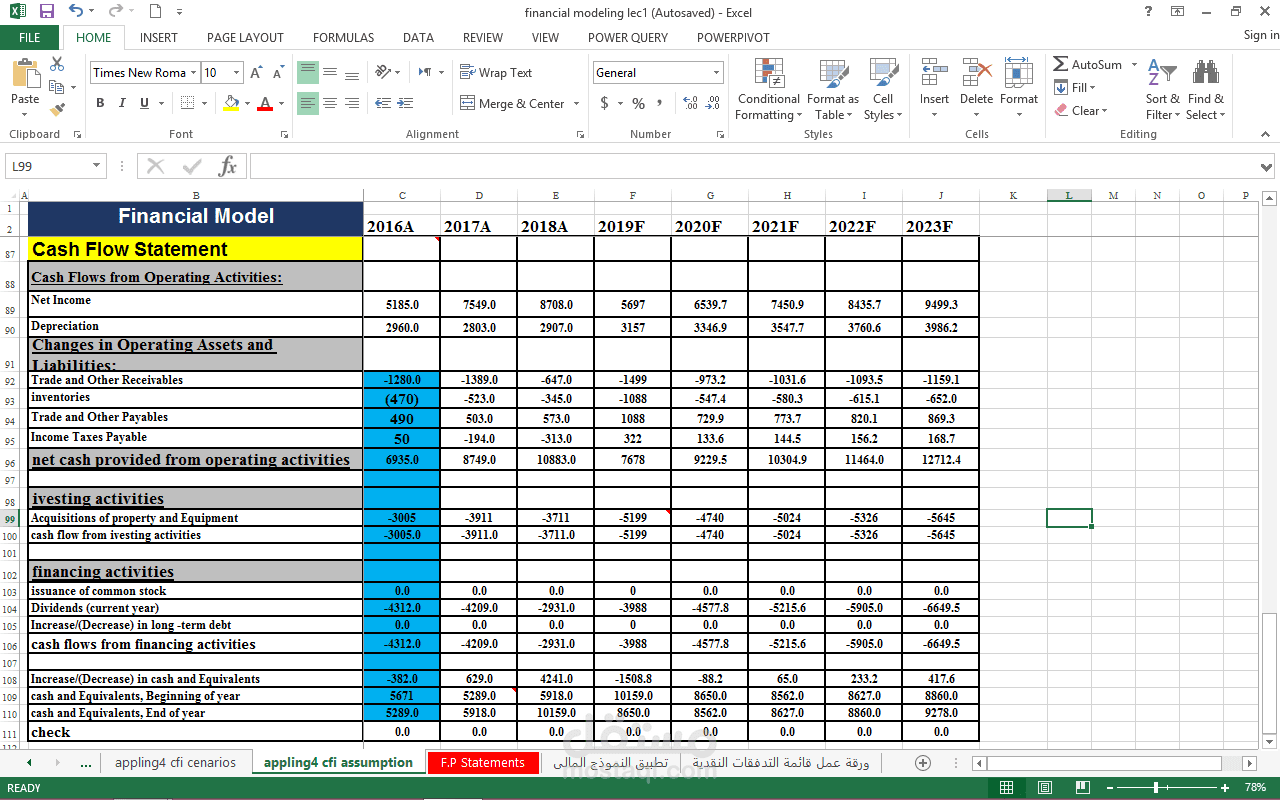Image resolution: width=1280 pixels, height=800 pixels.
Task: Open the General number format dropdown
Action: pyautogui.click(x=716, y=72)
